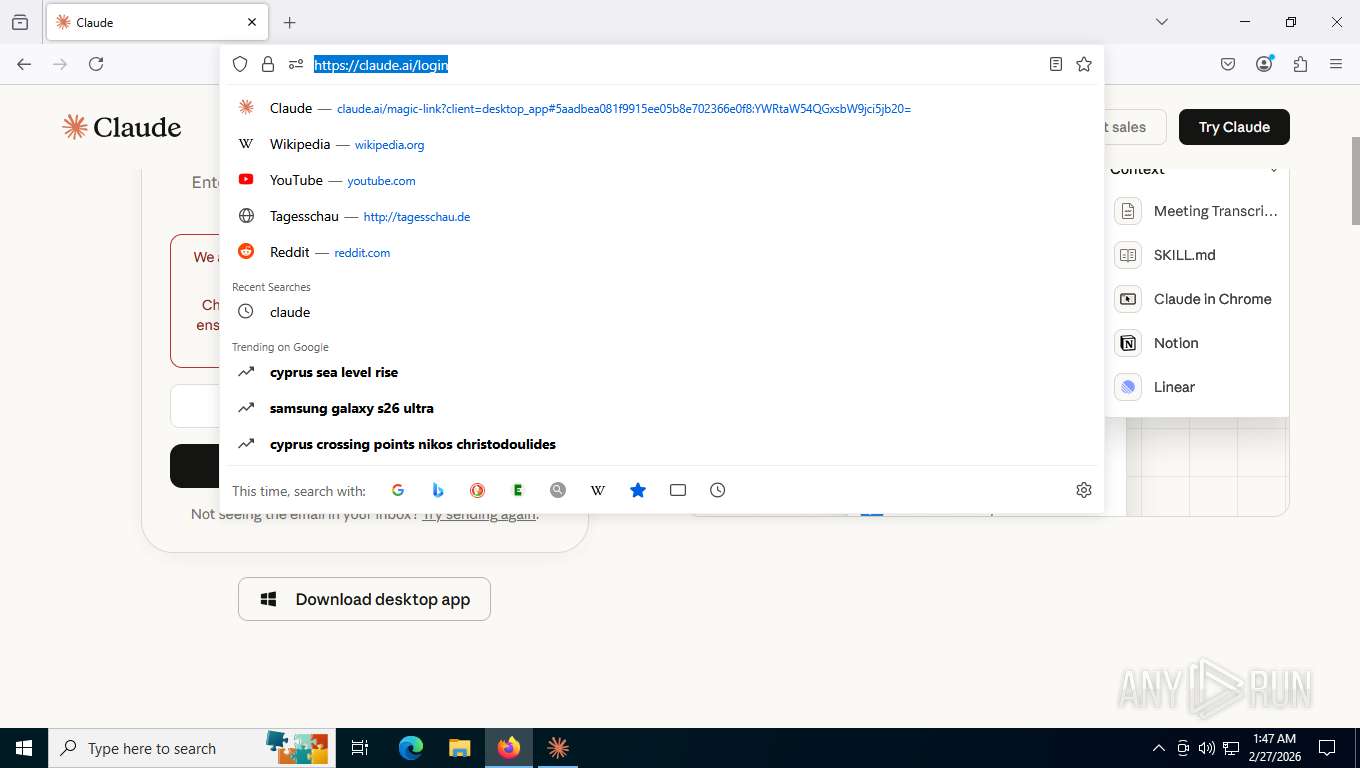Open Microsoft Edge from taskbar
Viewport: 1360px width, 768px height.
411,748
